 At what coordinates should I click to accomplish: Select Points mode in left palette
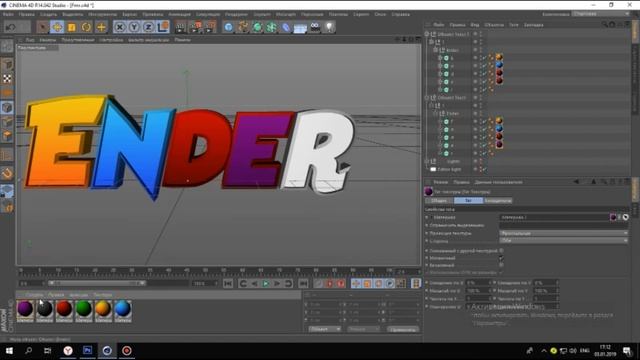pyautogui.click(x=7, y=108)
